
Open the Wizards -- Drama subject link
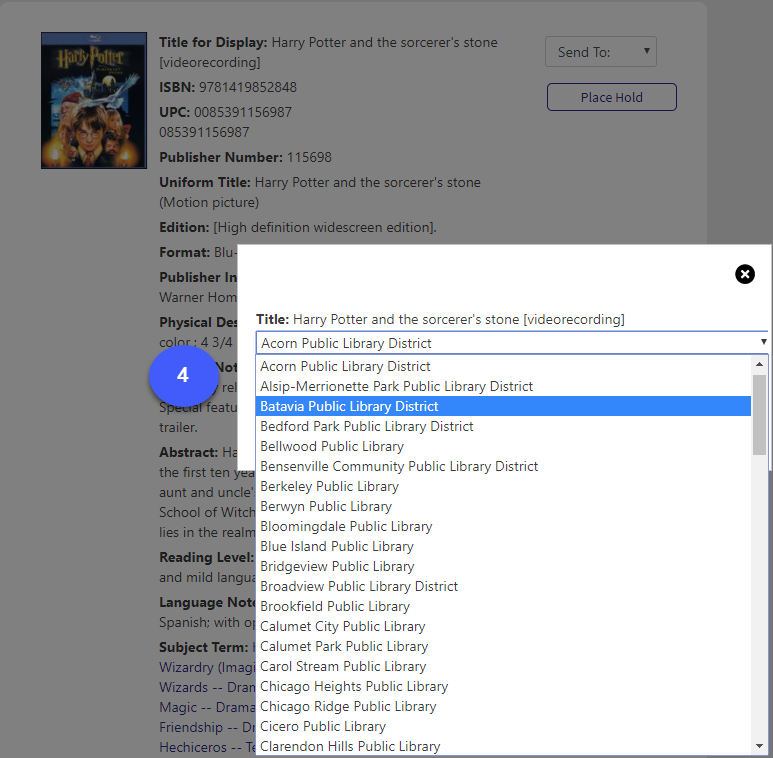207,687
